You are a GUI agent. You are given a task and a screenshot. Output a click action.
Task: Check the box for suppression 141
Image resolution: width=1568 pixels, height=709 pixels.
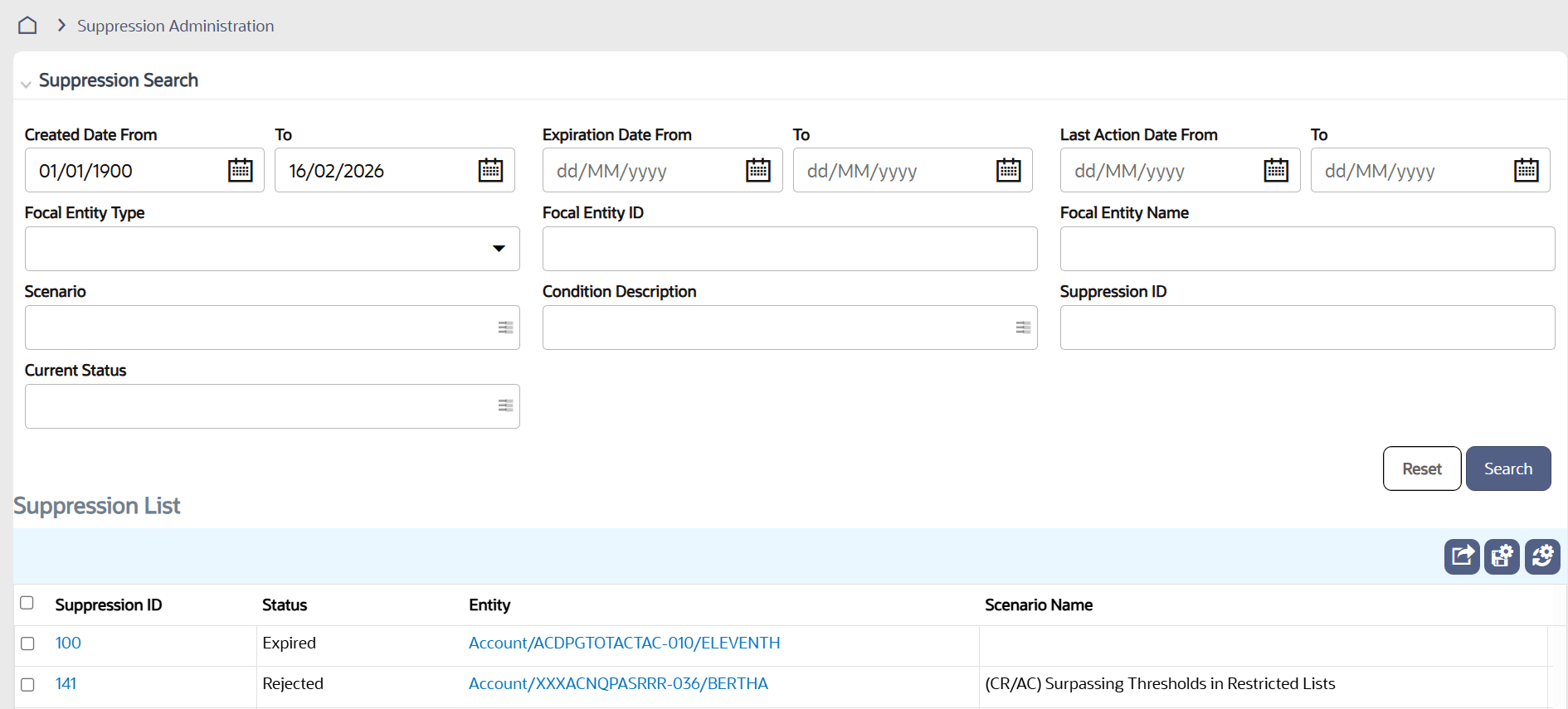[x=27, y=685]
